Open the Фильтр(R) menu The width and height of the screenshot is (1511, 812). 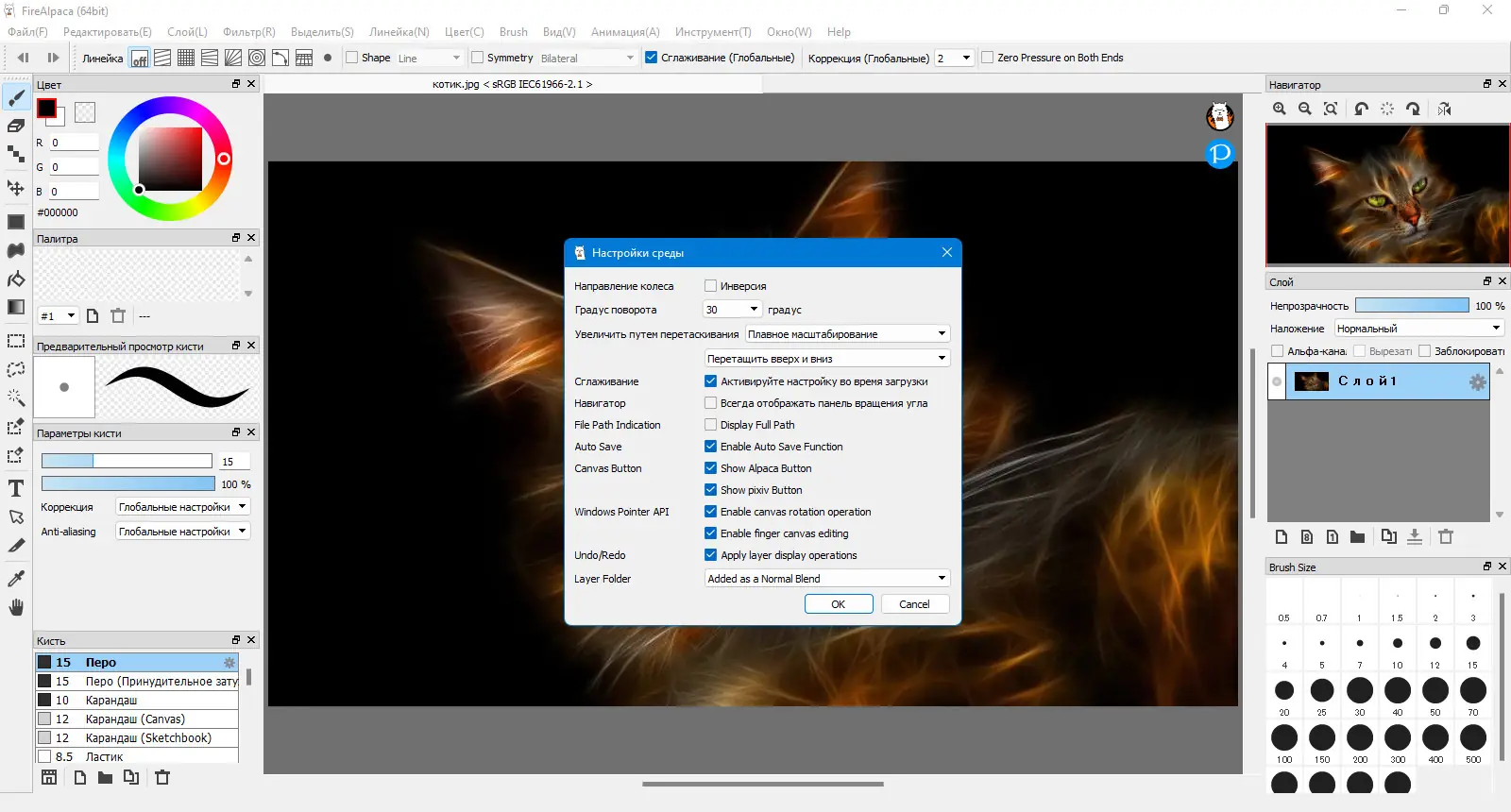click(x=249, y=32)
